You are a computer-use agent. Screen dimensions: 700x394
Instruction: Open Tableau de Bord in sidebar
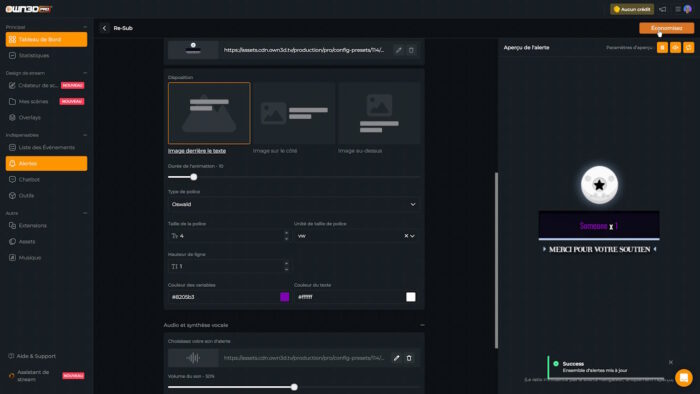pyautogui.click(x=46, y=39)
